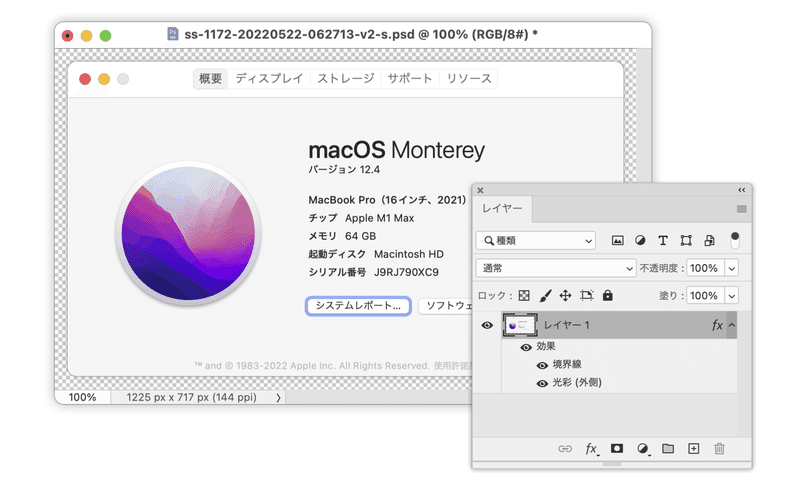The height and width of the screenshot is (484, 800).
Task: Delete layer trash icon
Action: (x=719, y=448)
